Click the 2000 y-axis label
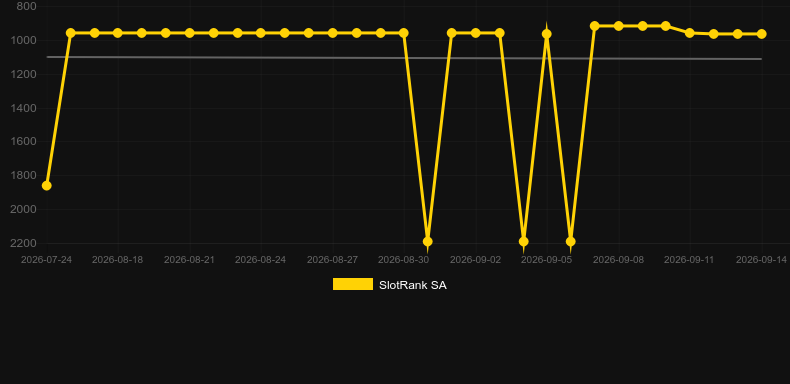This screenshot has width=790, height=384. 23,209
